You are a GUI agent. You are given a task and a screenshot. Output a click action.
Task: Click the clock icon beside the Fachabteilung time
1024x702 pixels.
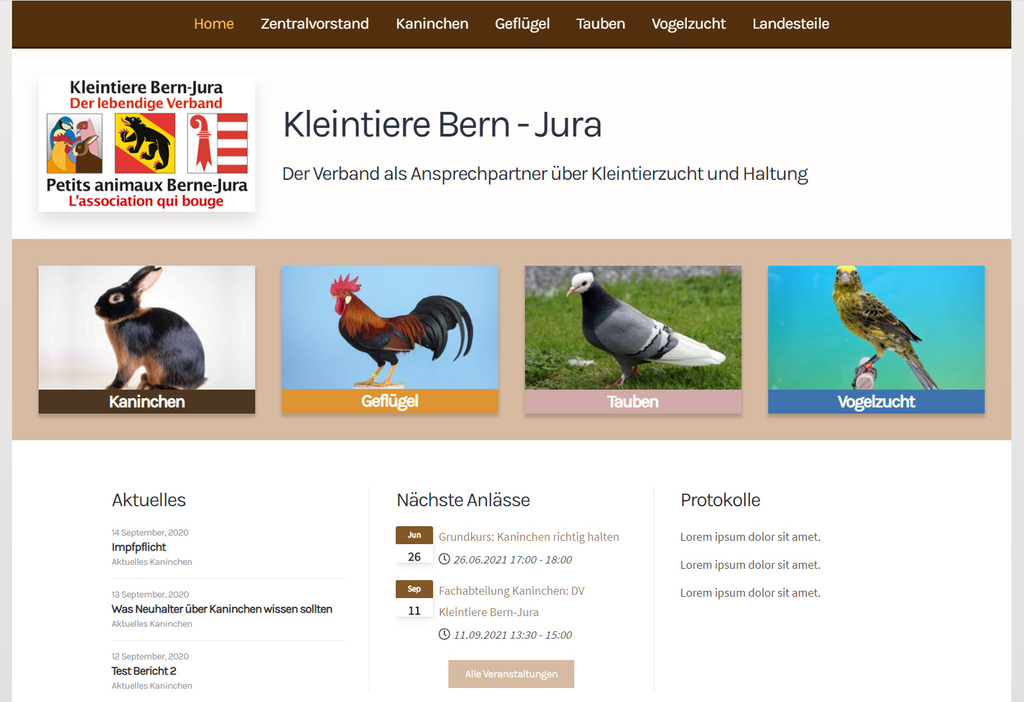point(444,634)
